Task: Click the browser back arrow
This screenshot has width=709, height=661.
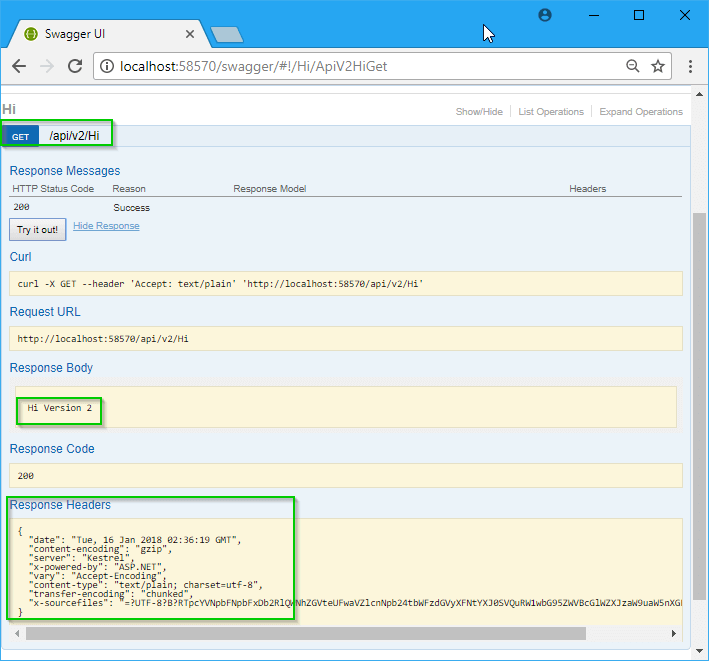Action: tap(19, 66)
